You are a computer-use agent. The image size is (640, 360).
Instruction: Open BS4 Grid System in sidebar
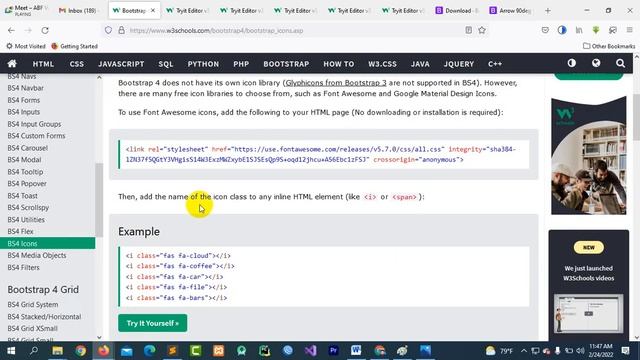click(x=33, y=304)
